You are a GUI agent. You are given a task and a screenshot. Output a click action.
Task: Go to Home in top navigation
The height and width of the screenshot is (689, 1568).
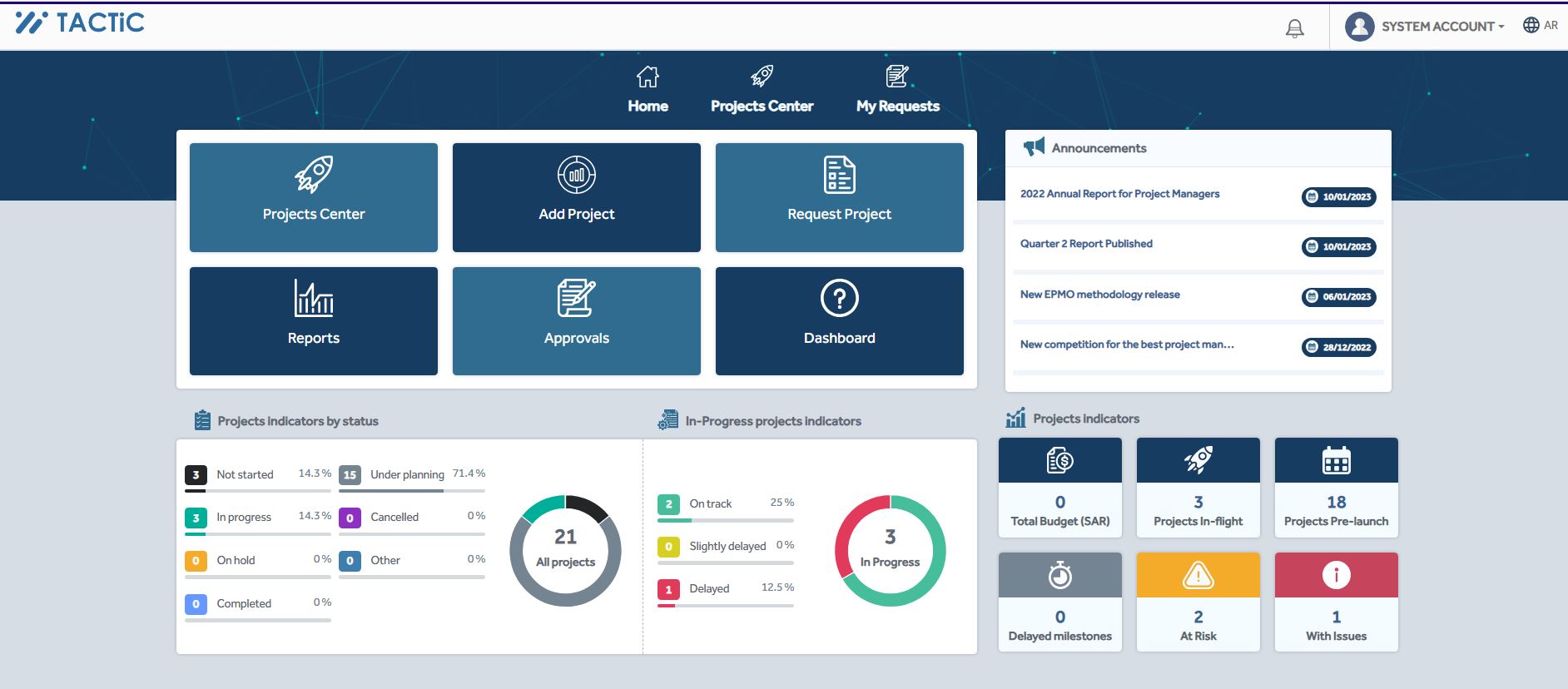648,107
